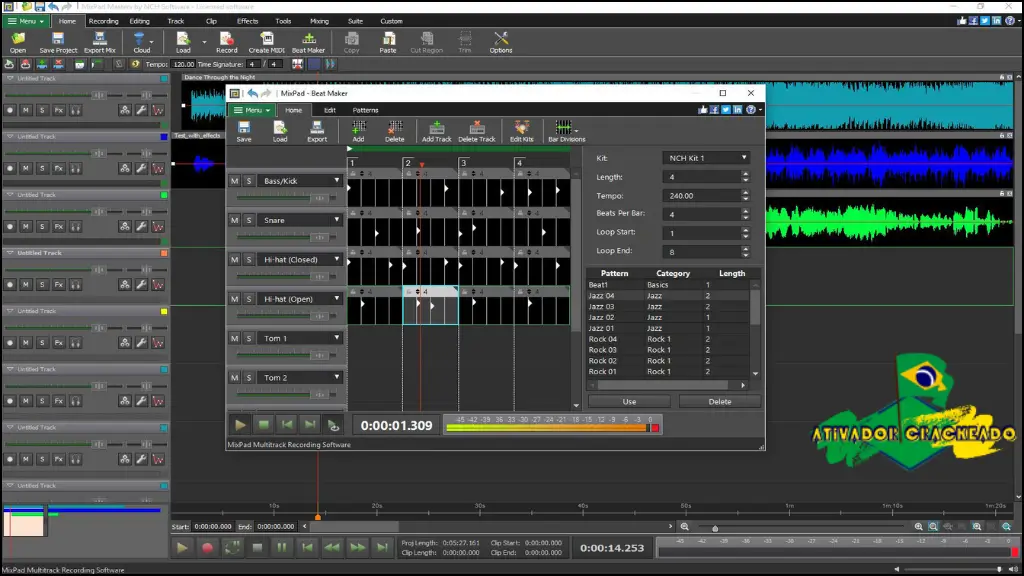1024x576 pixels.
Task: Click Export icon in Beat Maker toolbar
Action: click(x=317, y=131)
